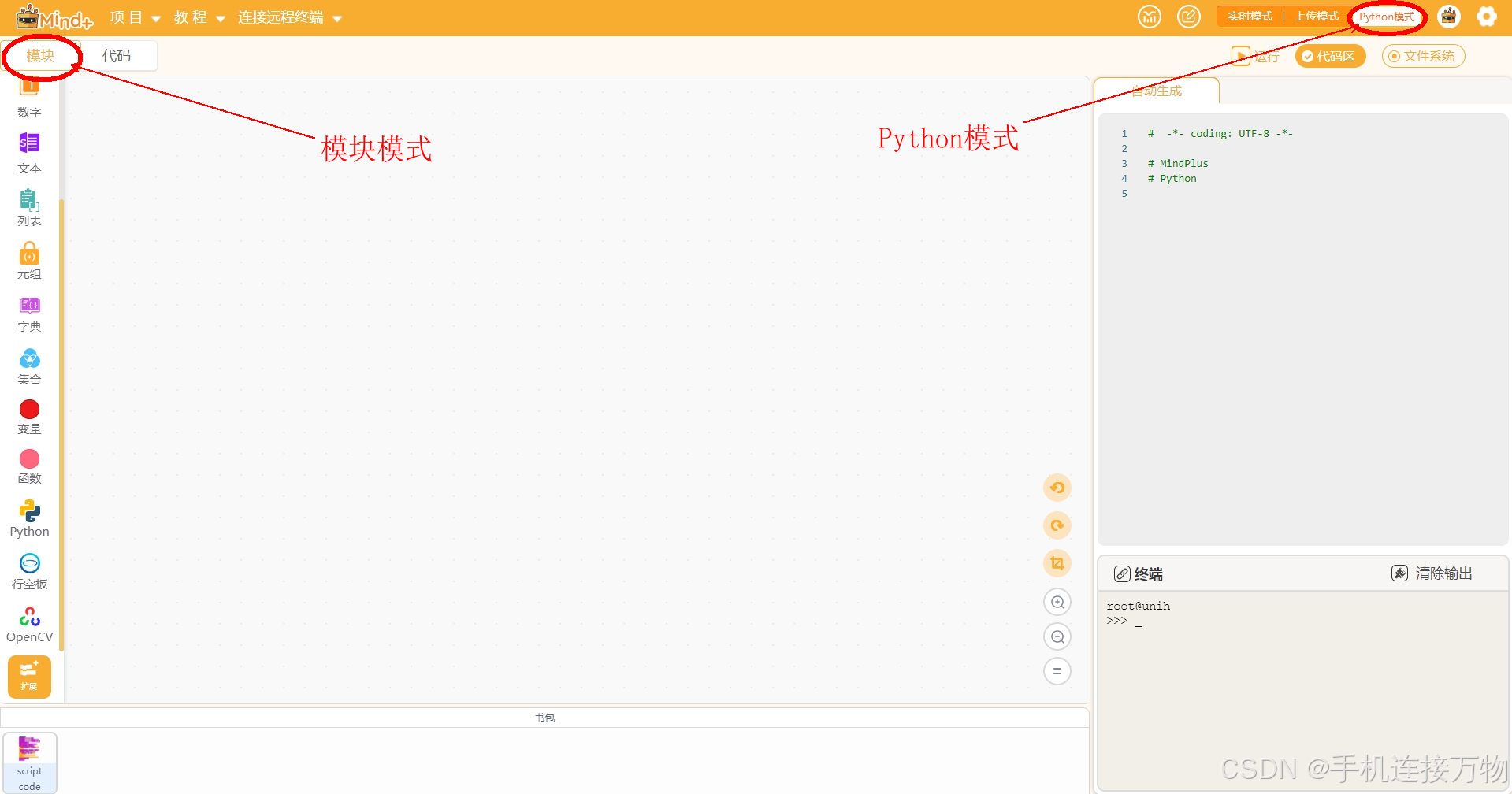The height and width of the screenshot is (794, 1512).
Task: Click the redo icon on the workspace
Action: point(1057,525)
